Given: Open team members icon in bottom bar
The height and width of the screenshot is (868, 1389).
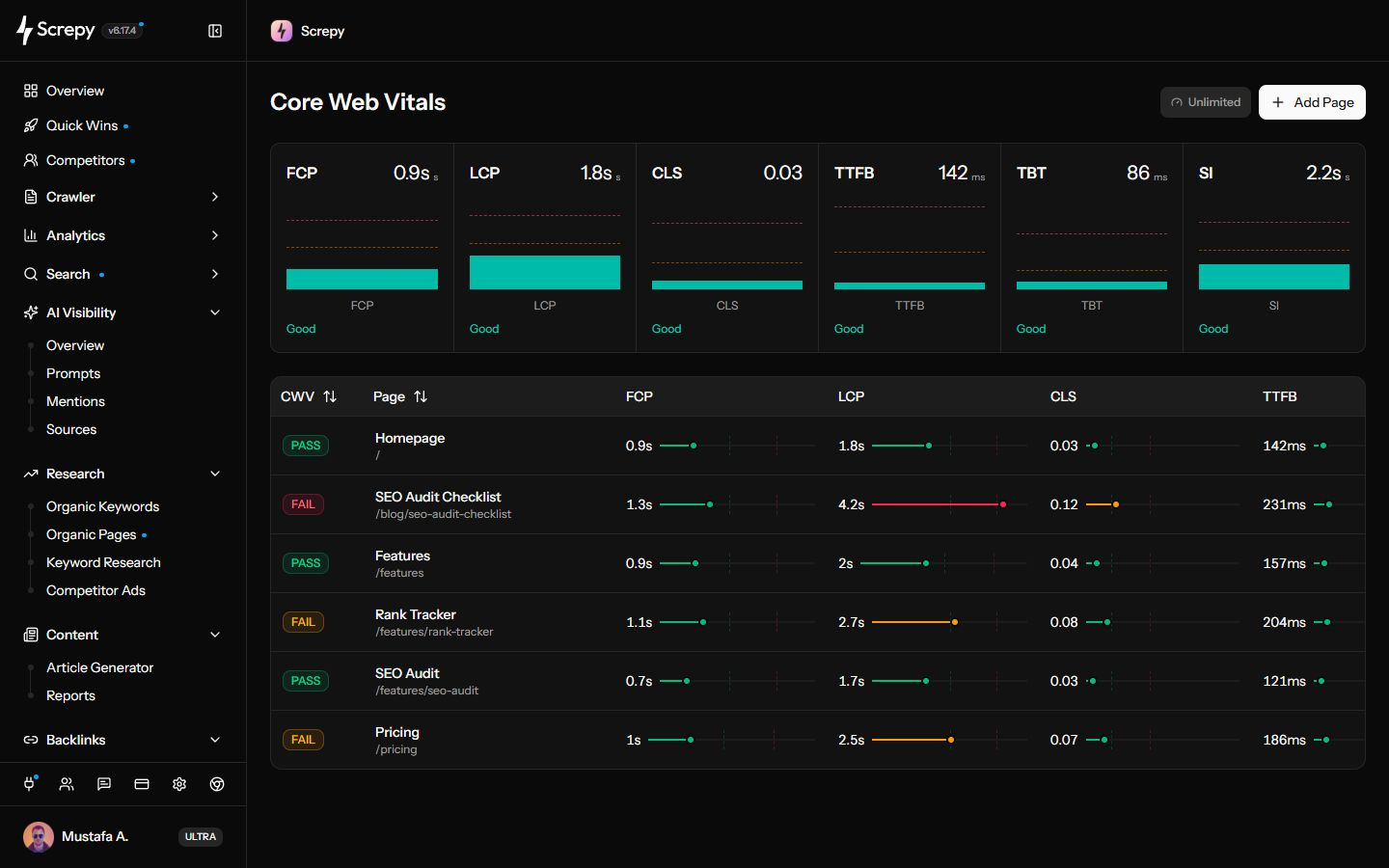Looking at the screenshot, I should (67, 784).
